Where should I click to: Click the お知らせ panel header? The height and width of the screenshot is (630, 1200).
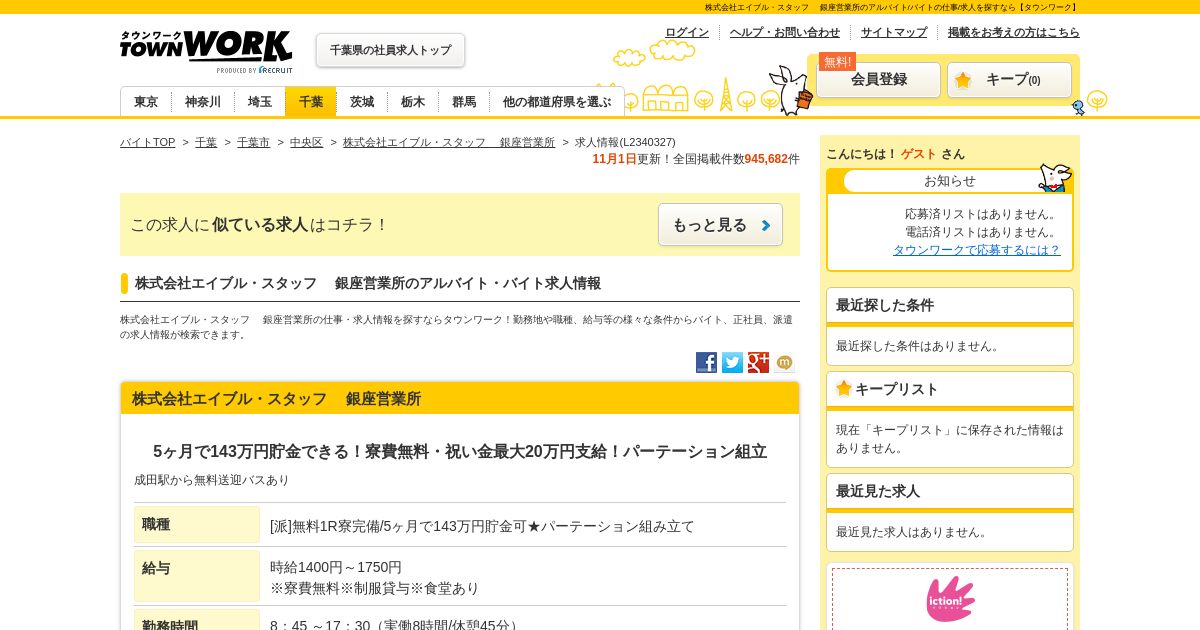[x=950, y=181]
